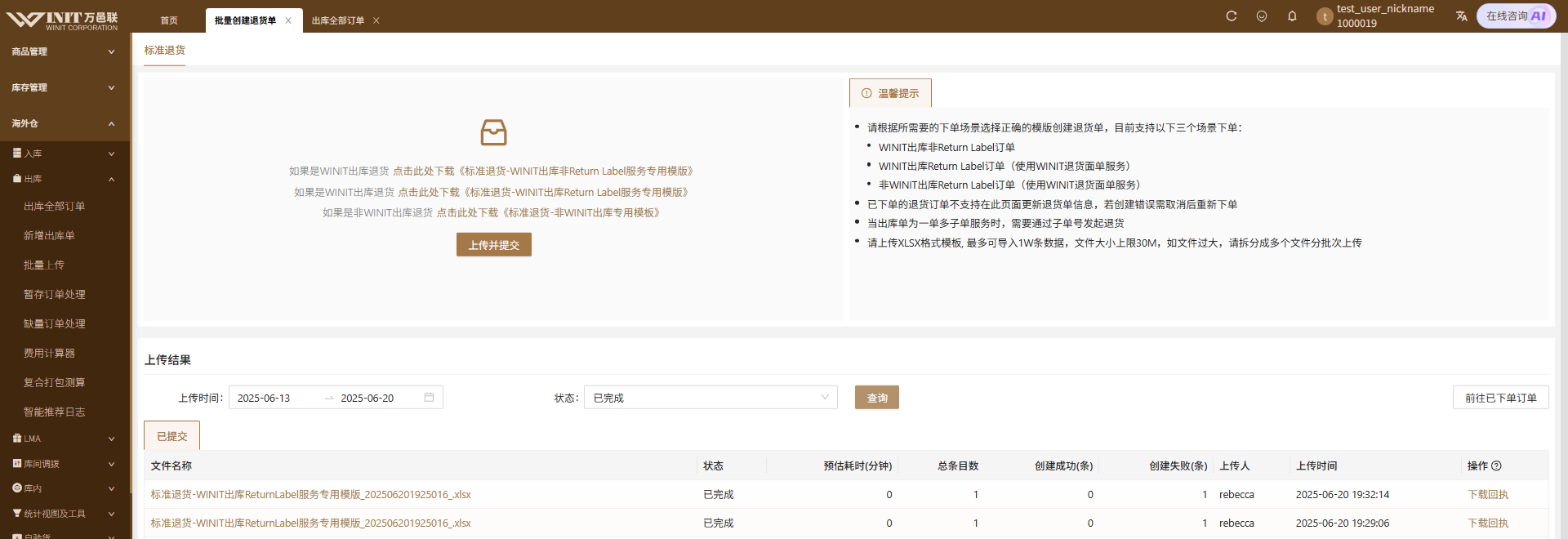The width and height of the screenshot is (1568, 539).
Task: Click the refresh icon in top bar
Action: coord(1232,16)
